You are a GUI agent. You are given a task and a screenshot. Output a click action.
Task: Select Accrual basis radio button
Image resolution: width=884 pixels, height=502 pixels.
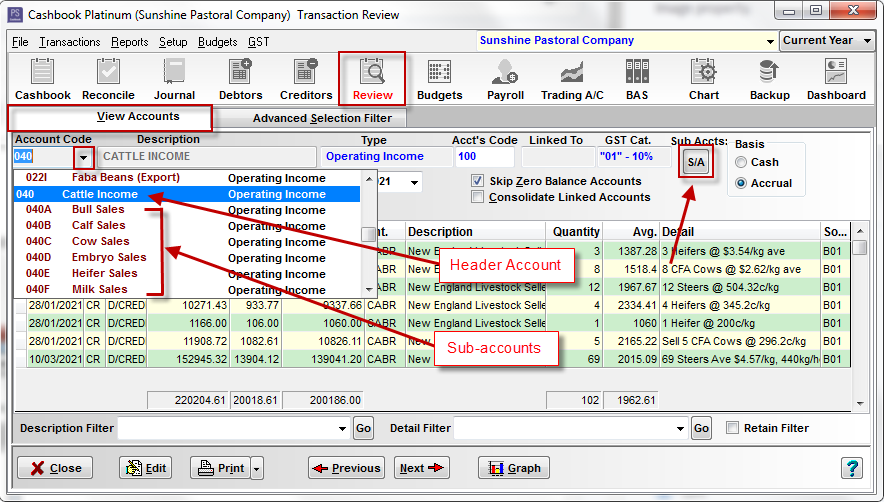click(741, 183)
